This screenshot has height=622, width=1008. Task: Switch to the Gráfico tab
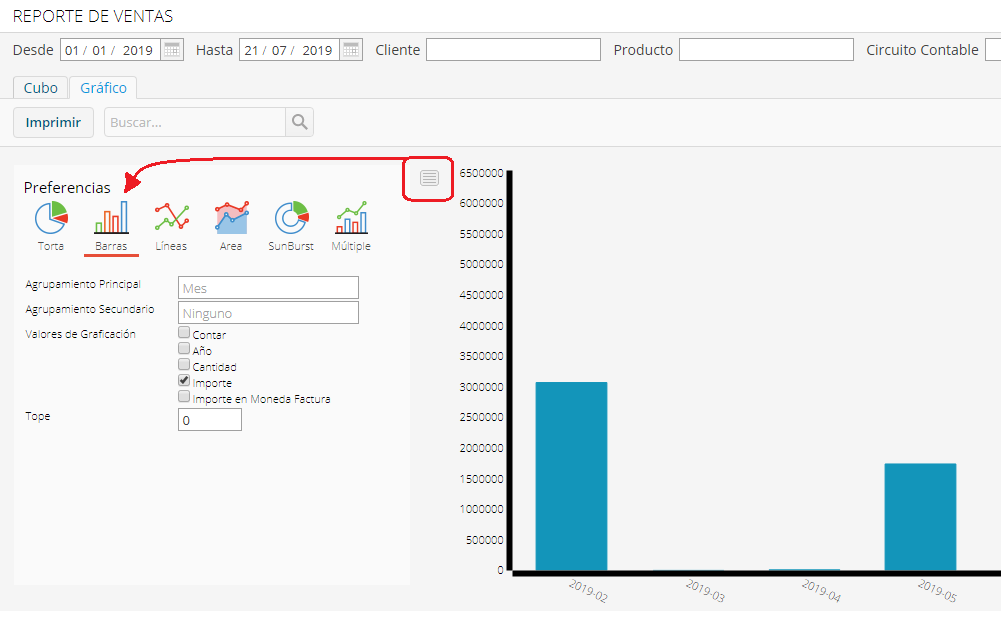[104, 88]
